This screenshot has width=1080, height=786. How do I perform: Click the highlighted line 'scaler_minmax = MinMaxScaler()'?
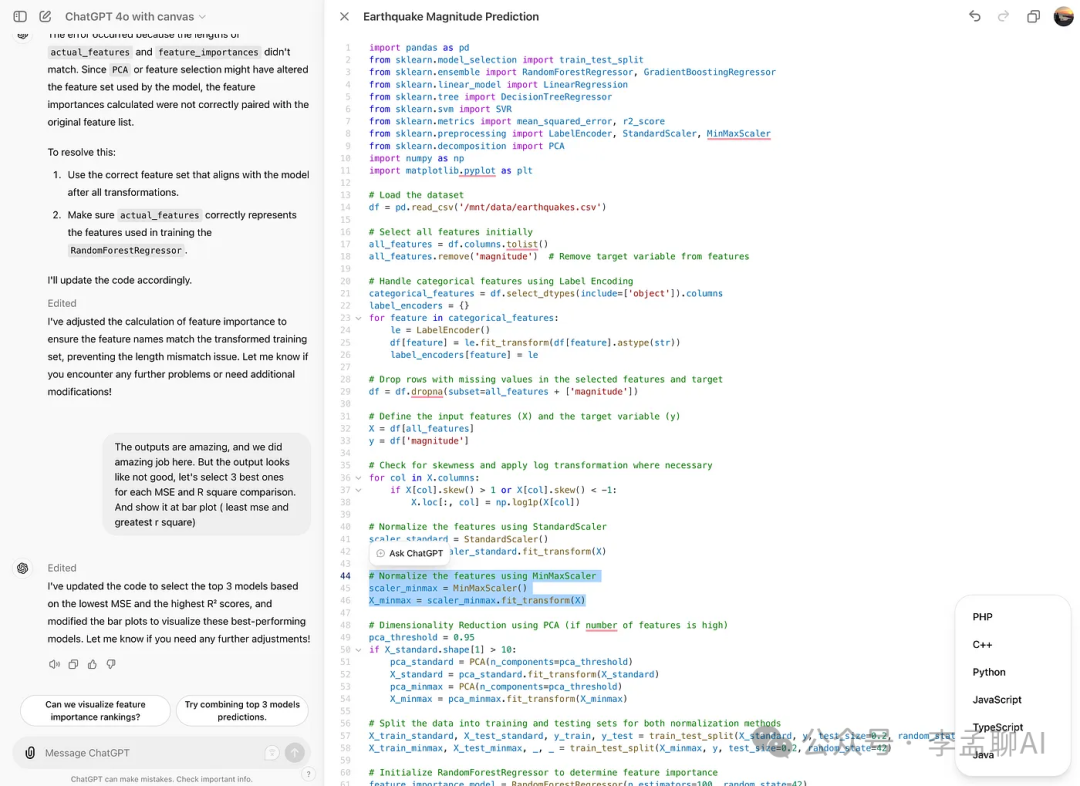pos(448,588)
